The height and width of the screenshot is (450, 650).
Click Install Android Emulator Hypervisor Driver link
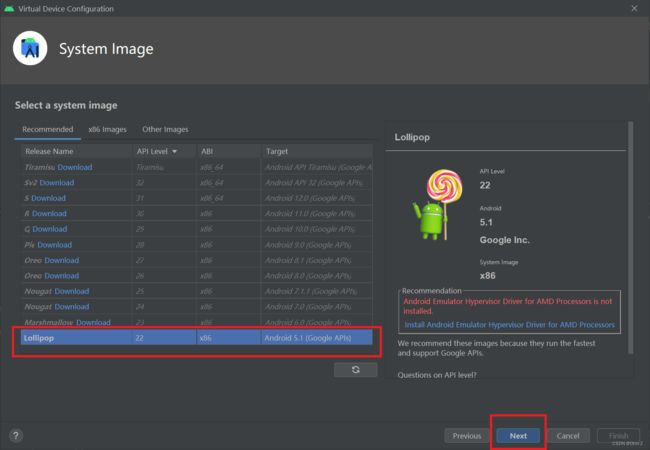[x=509, y=325]
